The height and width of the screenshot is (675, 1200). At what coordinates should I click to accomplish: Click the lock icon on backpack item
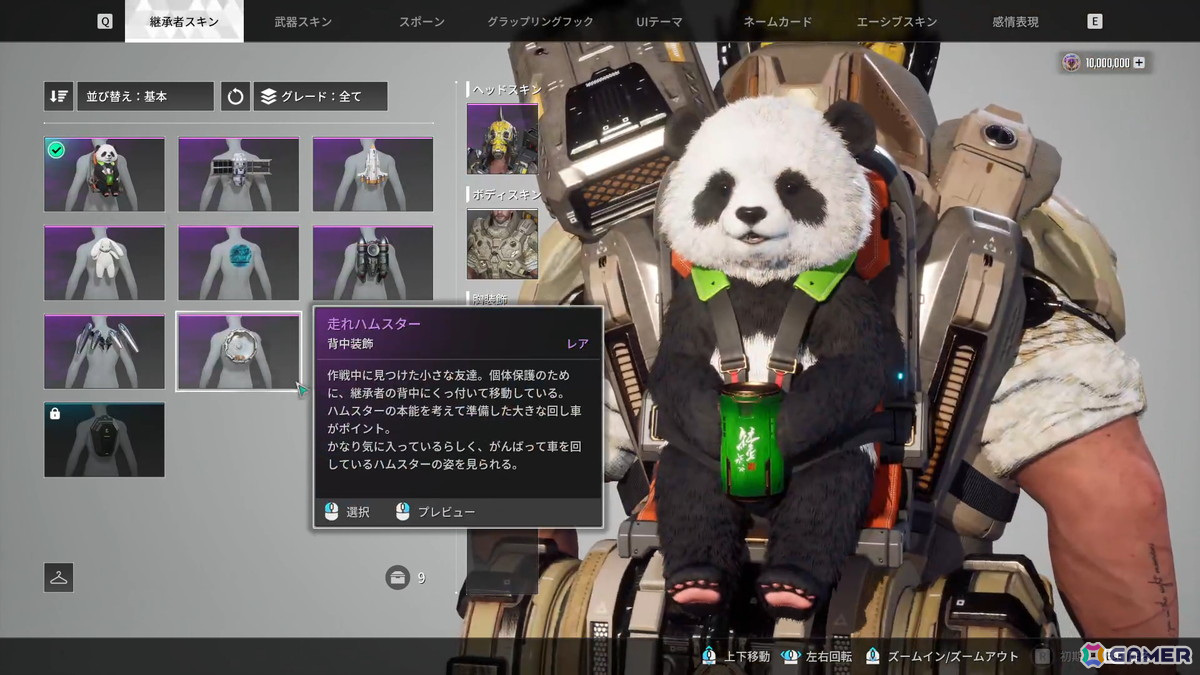click(x=56, y=414)
